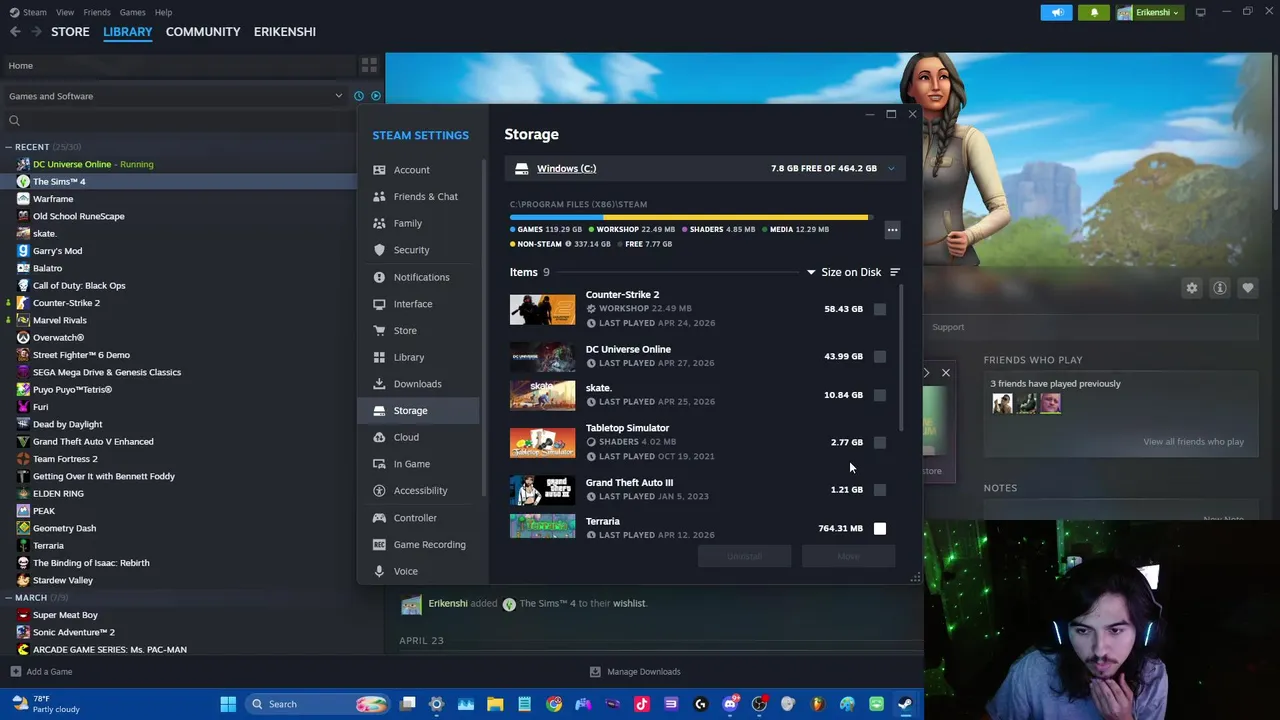Open the View menu
This screenshot has width=1280, height=720.
(x=65, y=12)
